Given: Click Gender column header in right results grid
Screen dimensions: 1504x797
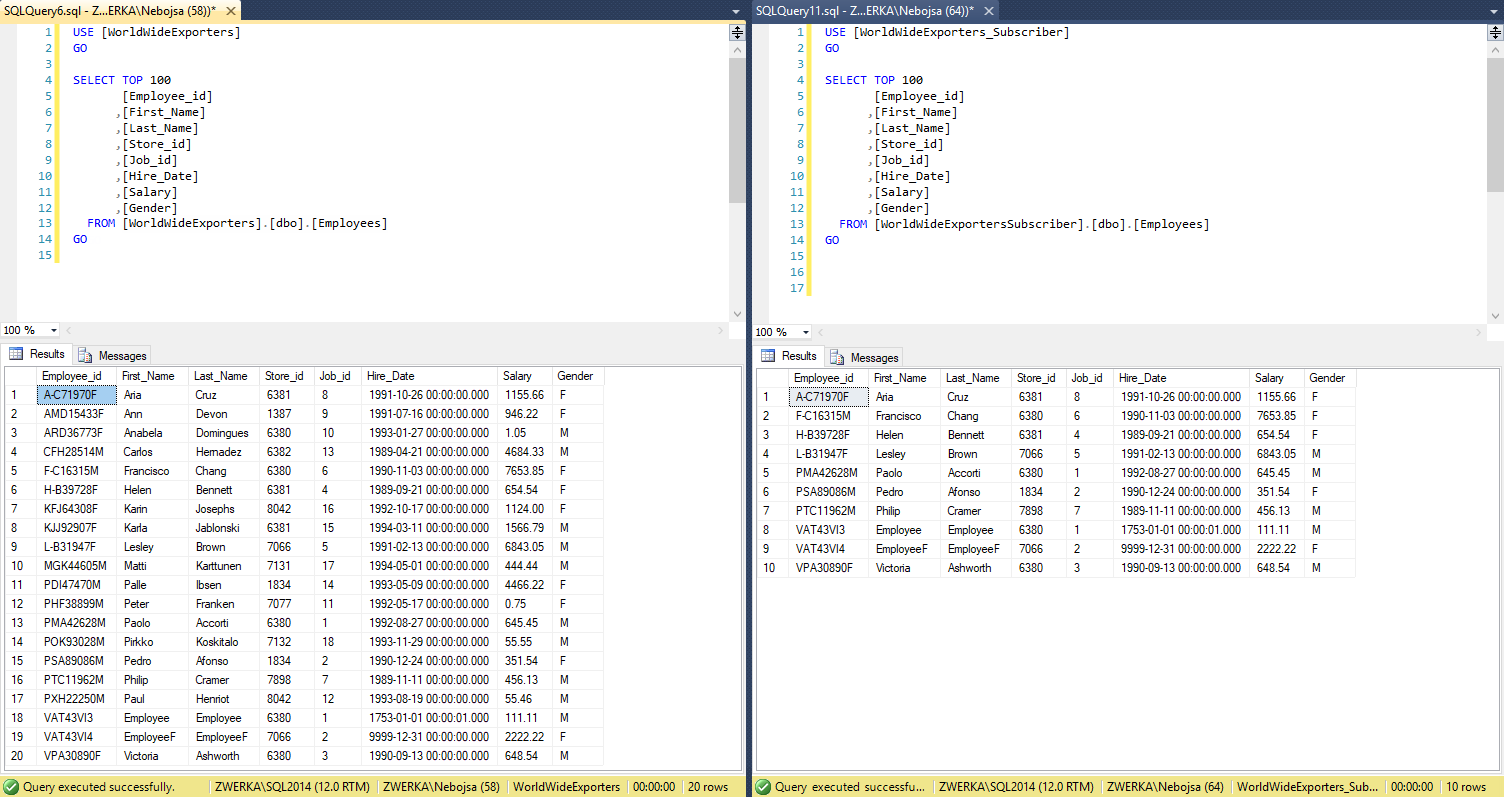Looking at the screenshot, I should coord(1330,378).
